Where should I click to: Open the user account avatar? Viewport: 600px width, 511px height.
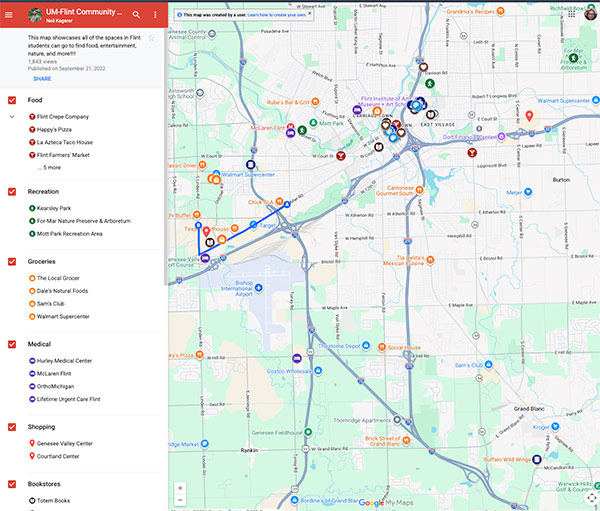coord(591,14)
